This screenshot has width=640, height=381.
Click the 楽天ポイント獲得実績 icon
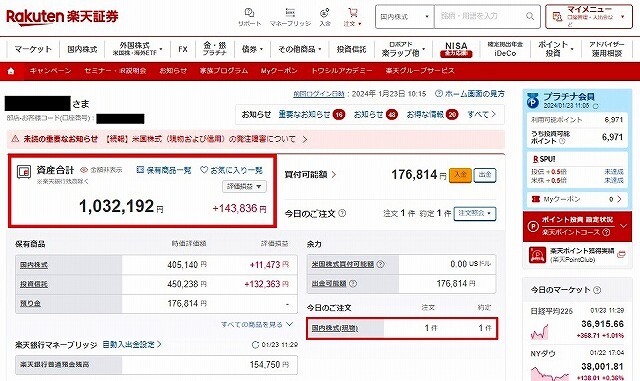point(537,255)
